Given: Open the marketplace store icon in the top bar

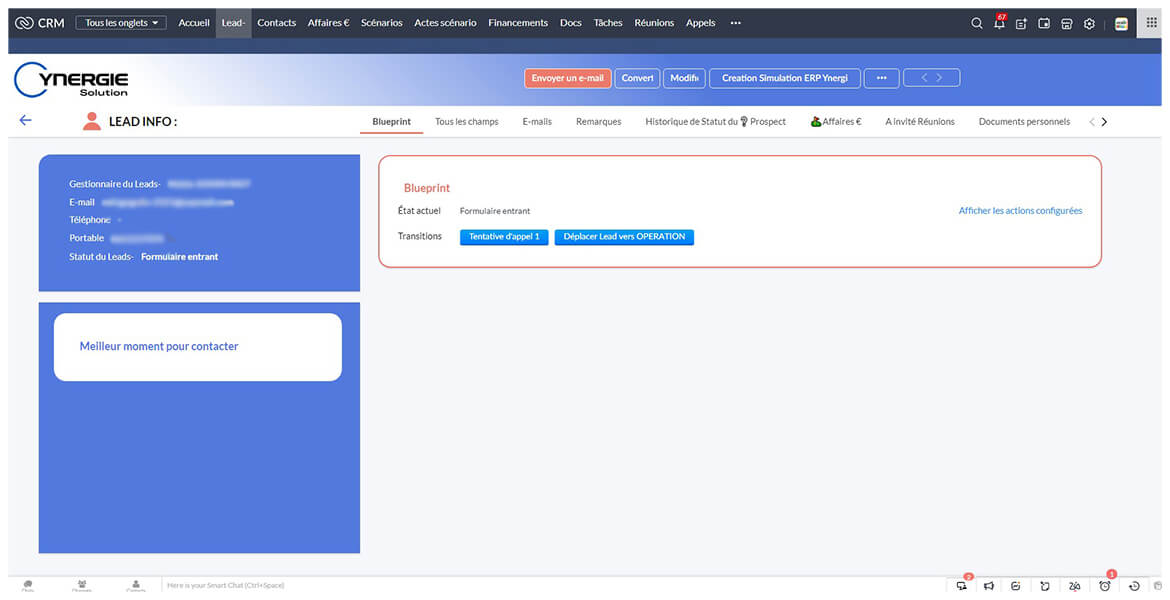Looking at the screenshot, I should tap(1067, 23).
